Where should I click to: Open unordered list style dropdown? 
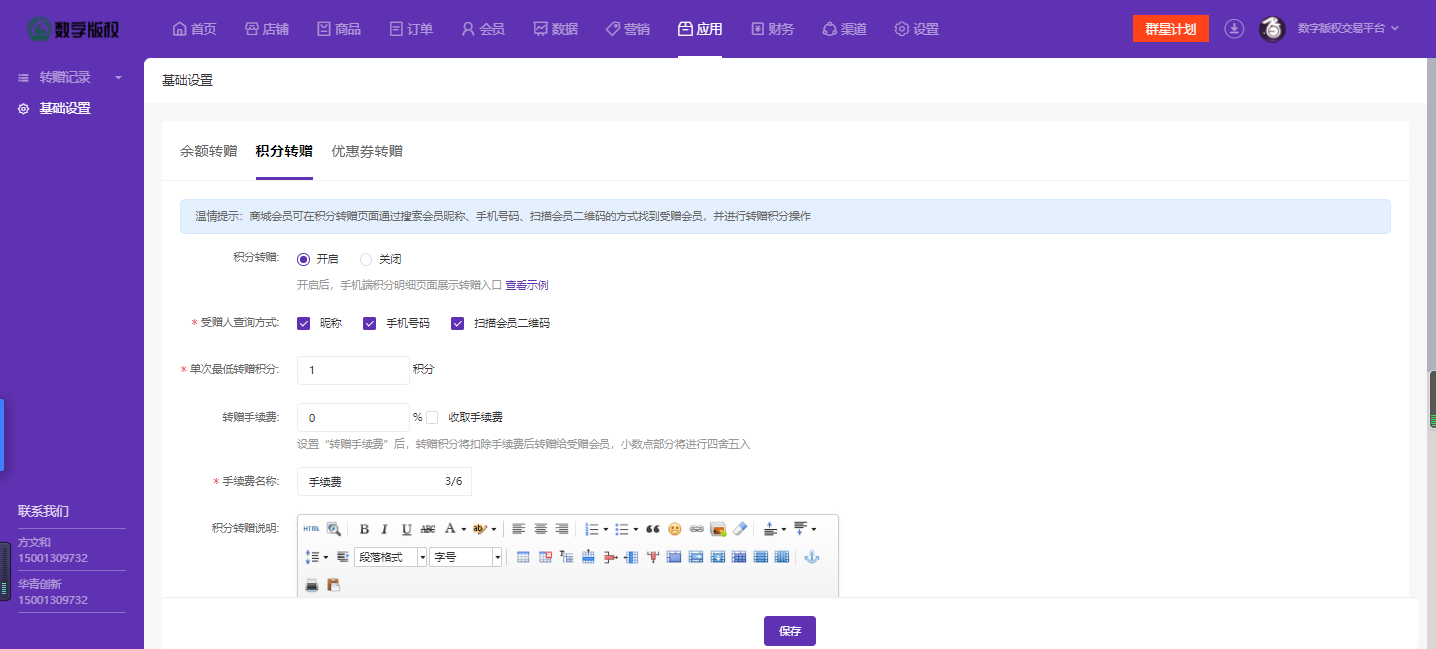[636, 529]
